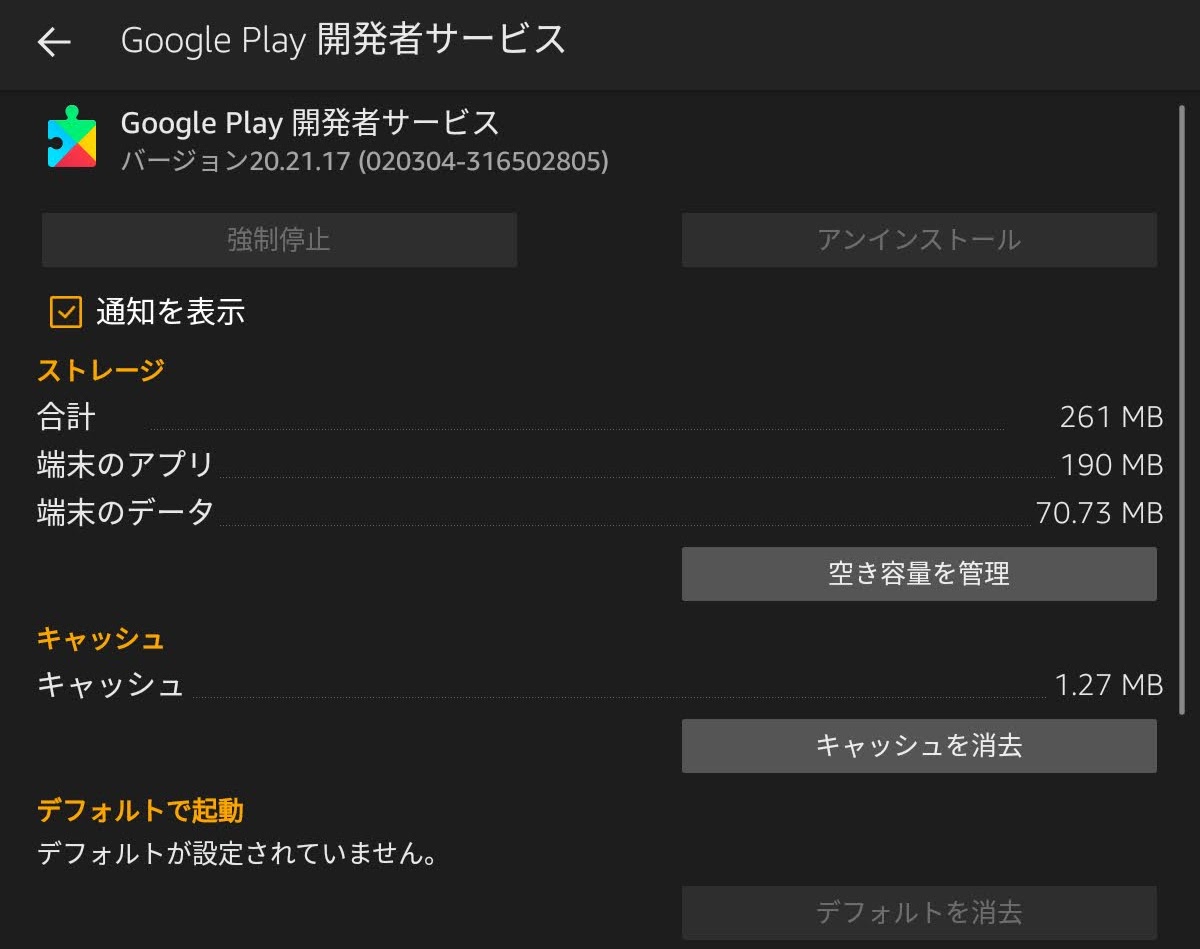This screenshot has height=949, width=1200.
Task: Tap デフォルトを消去 button
Action: point(918,912)
